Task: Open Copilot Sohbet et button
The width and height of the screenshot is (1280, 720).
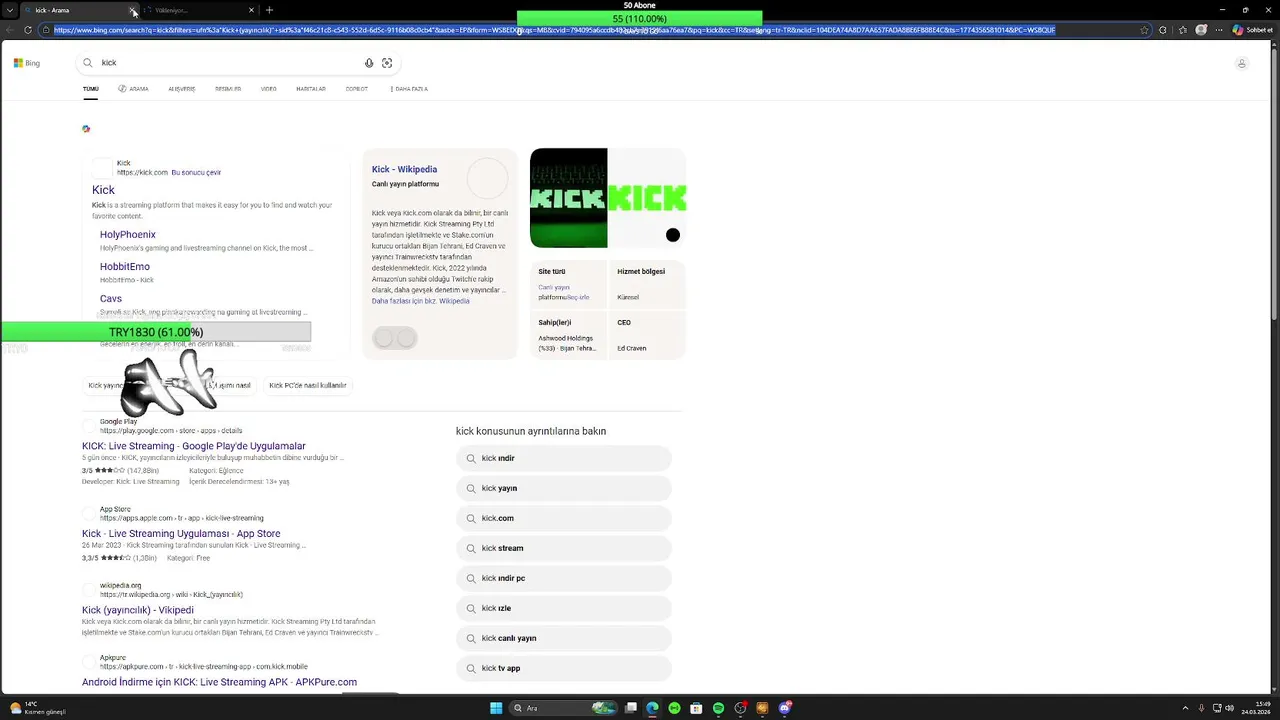Action: pyautogui.click(x=1252, y=30)
